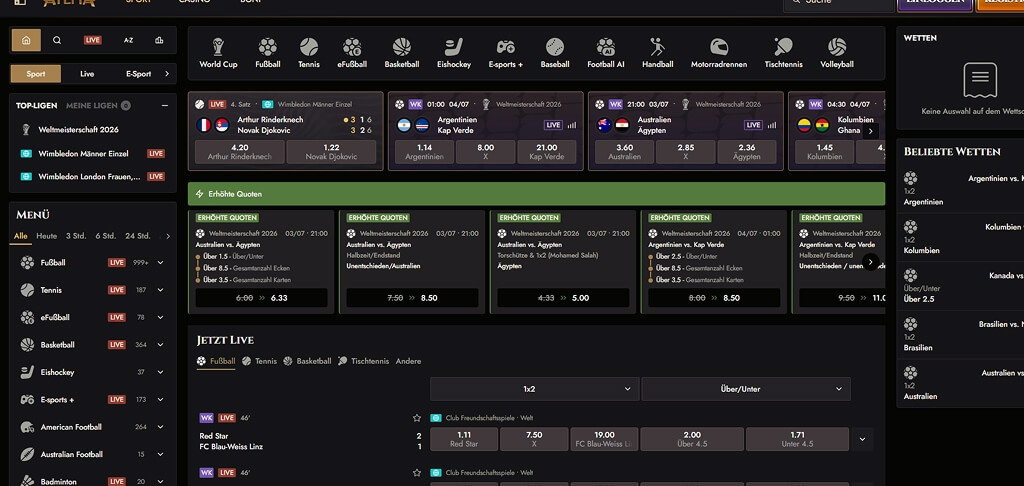Filter the menu by 24 Std.
Image resolution: width=1024 pixels, height=486 pixels.
pyautogui.click(x=138, y=236)
